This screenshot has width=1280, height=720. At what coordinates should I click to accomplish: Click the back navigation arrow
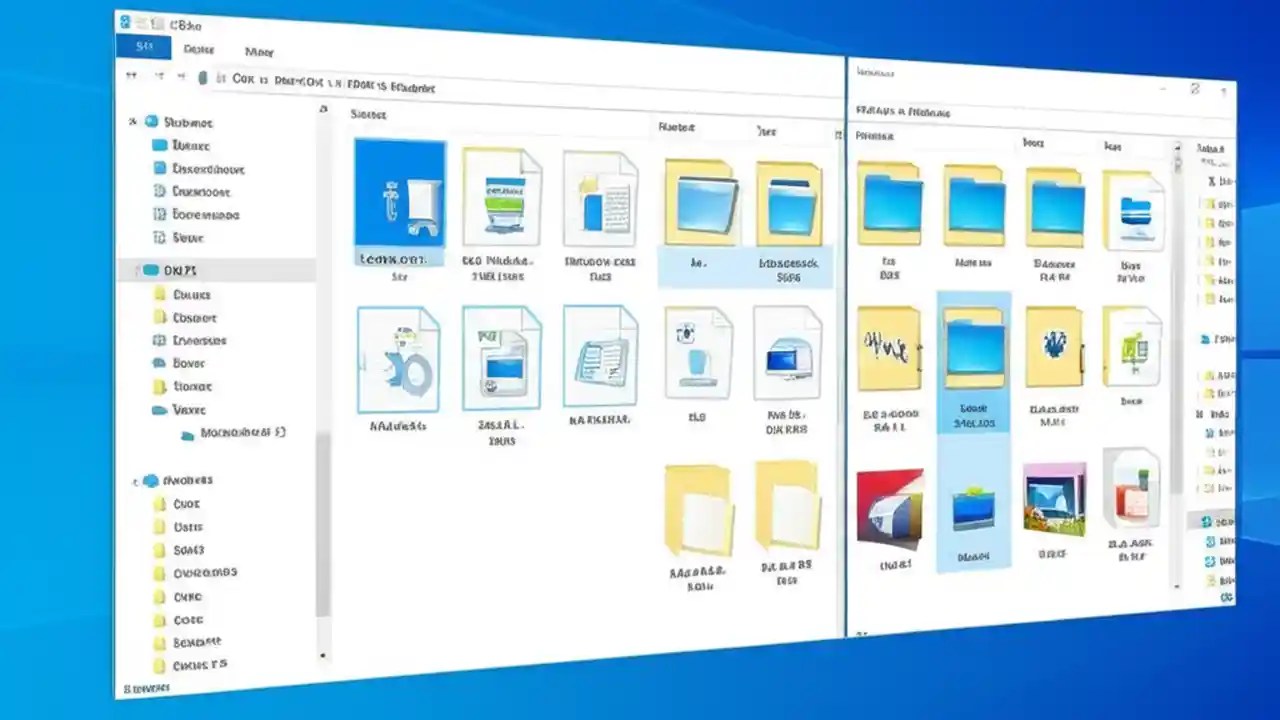pos(131,76)
